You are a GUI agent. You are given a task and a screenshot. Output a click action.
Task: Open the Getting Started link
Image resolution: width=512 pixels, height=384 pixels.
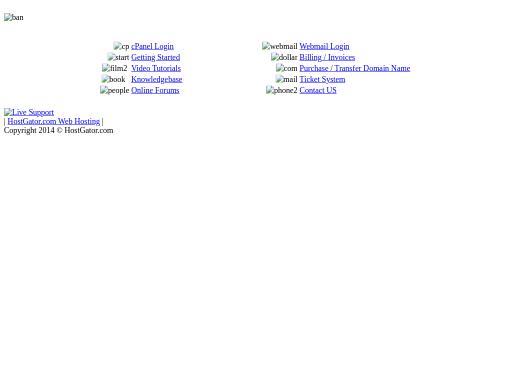pos(156,57)
